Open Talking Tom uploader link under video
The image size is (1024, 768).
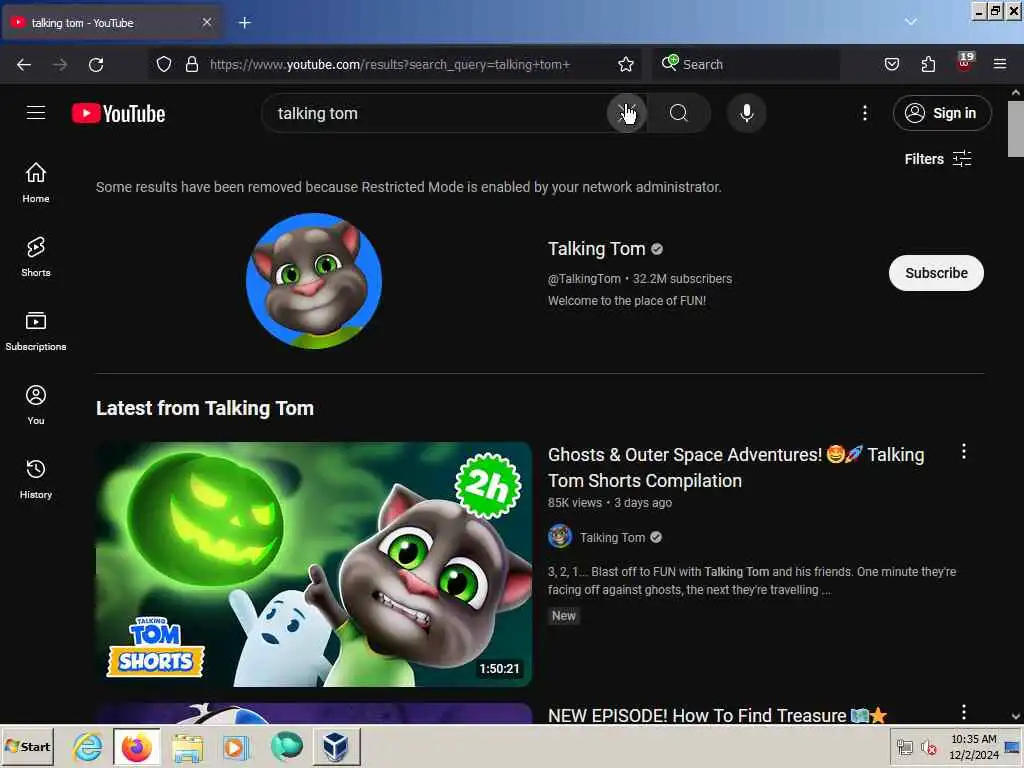612,537
